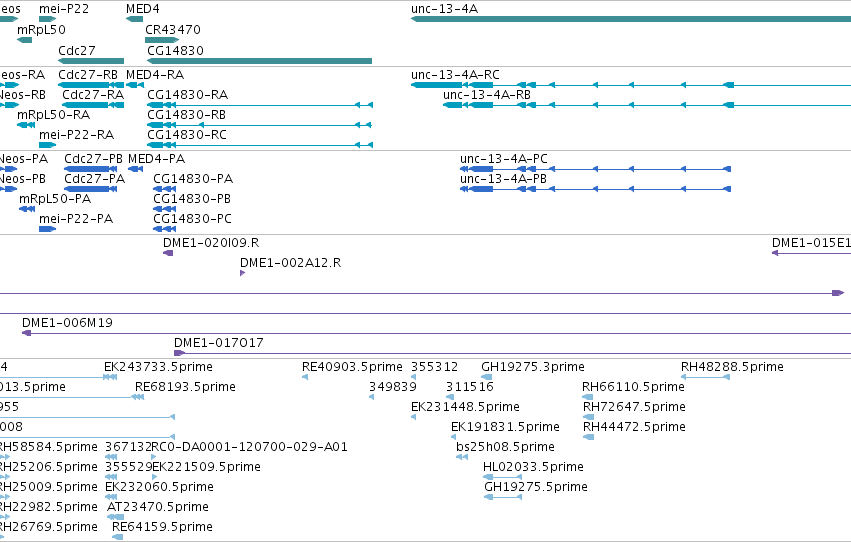
Task: Click the mRpL50 gene arrow glyph
Action: pyautogui.click(x=24, y=40)
